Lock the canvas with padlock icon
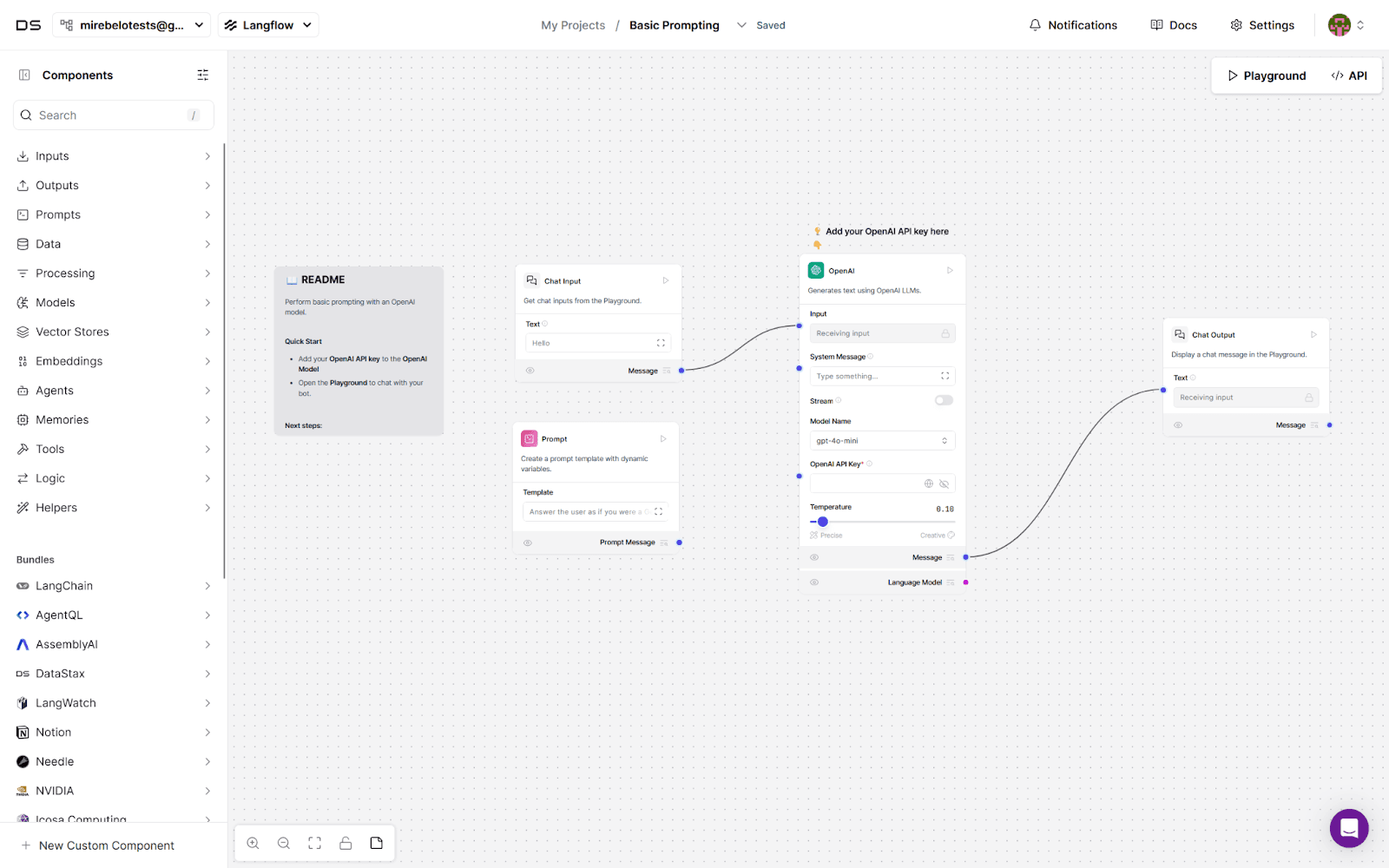The width and height of the screenshot is (1389, 868). tap(346, 843)
